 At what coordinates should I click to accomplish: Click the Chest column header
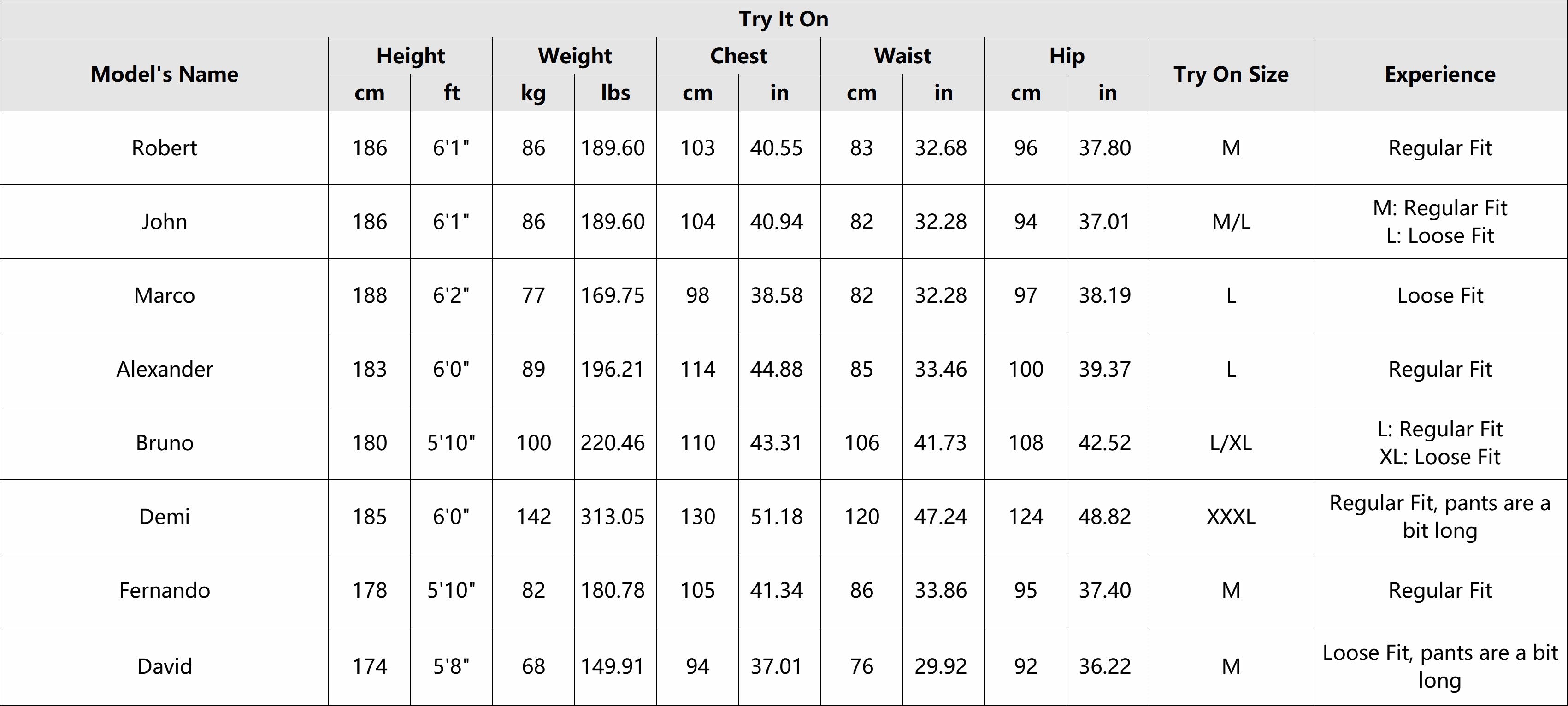pos(738,56)
